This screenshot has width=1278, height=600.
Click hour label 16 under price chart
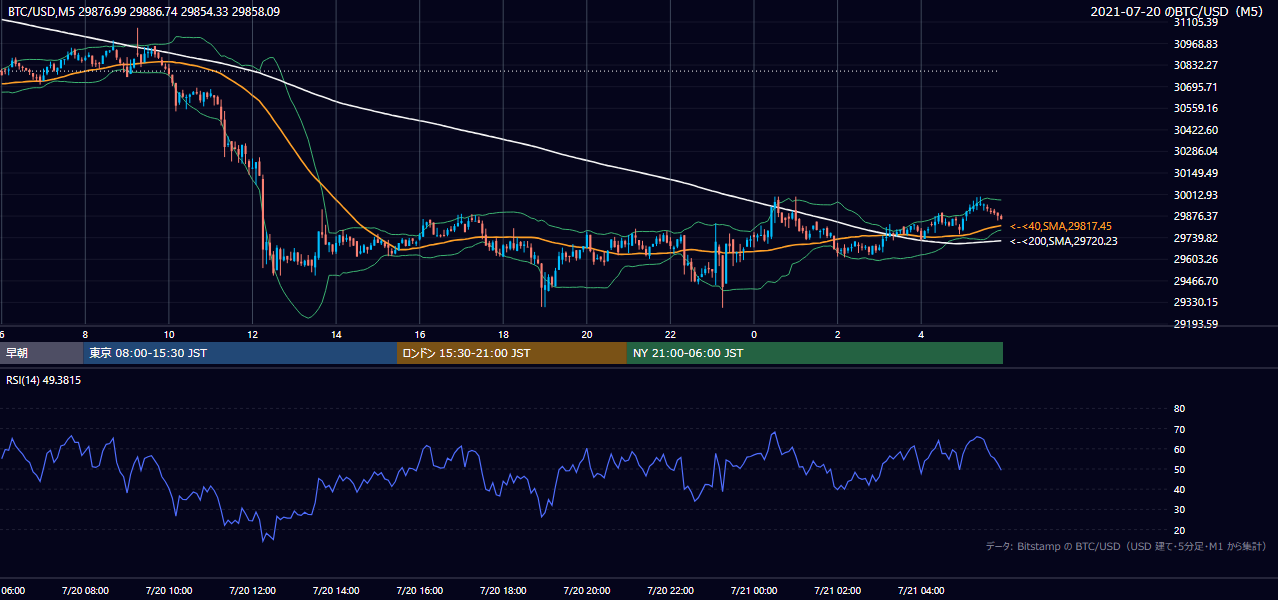coord(420,335)
